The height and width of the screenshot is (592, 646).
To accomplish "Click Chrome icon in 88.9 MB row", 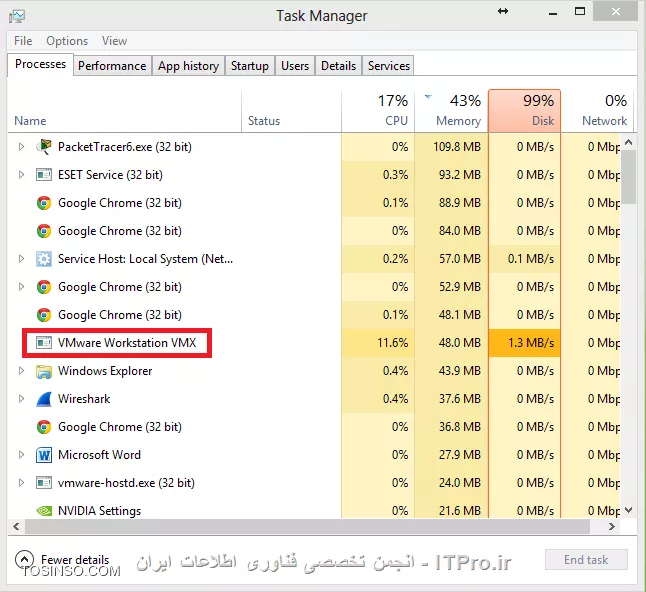I will (x=44, y=203).
